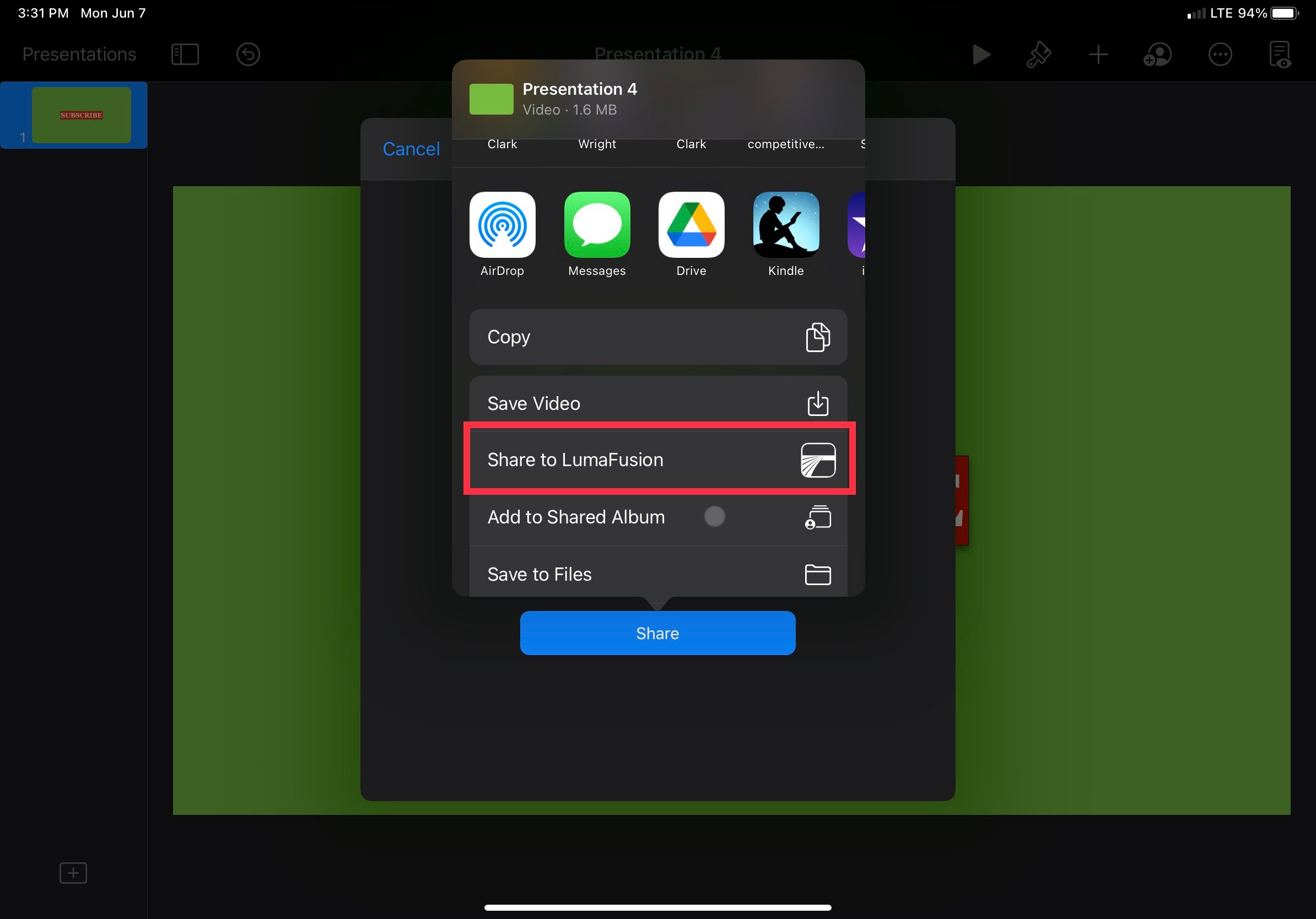1316x919 pixels.
Task: Click the Copy document icon
Action: click(819, 337)
